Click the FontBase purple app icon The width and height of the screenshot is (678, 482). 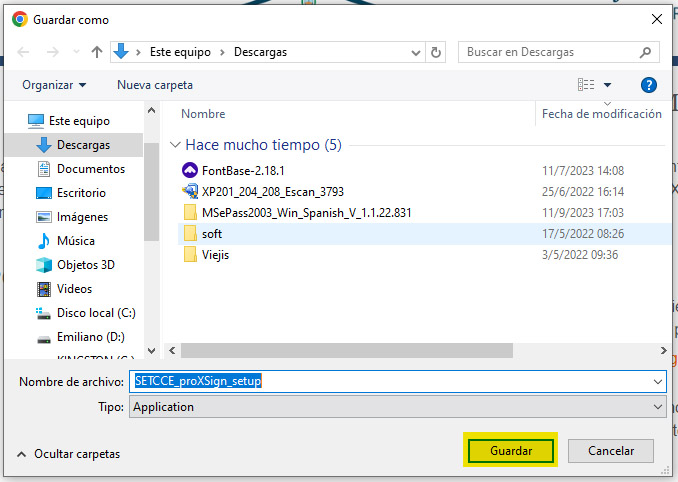click(190, 171)
